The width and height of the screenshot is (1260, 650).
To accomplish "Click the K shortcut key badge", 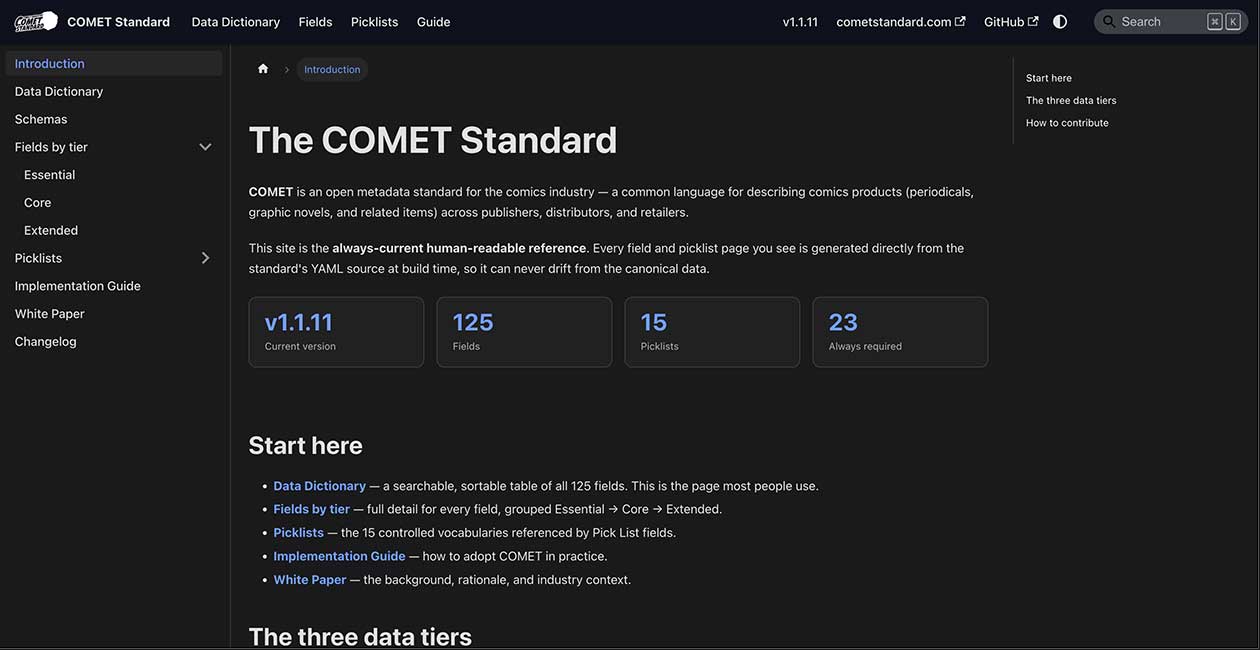I will pyautogui.click(x=1233, y=21).
